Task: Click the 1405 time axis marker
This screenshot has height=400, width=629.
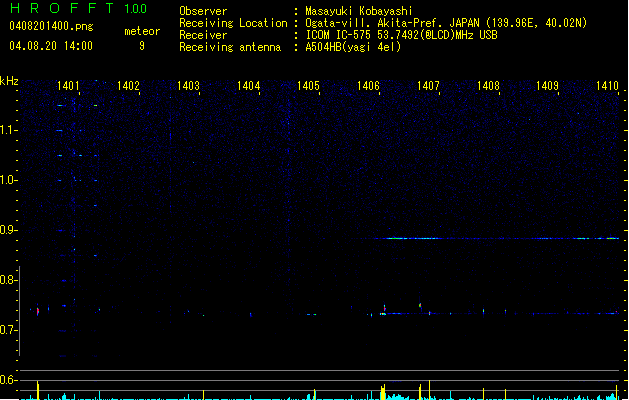Action: [x=308, y=86]
